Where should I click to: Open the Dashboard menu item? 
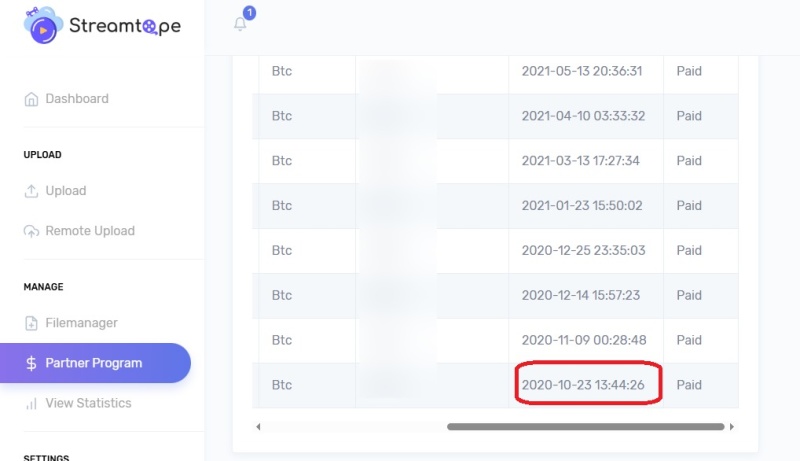(77, 99)
